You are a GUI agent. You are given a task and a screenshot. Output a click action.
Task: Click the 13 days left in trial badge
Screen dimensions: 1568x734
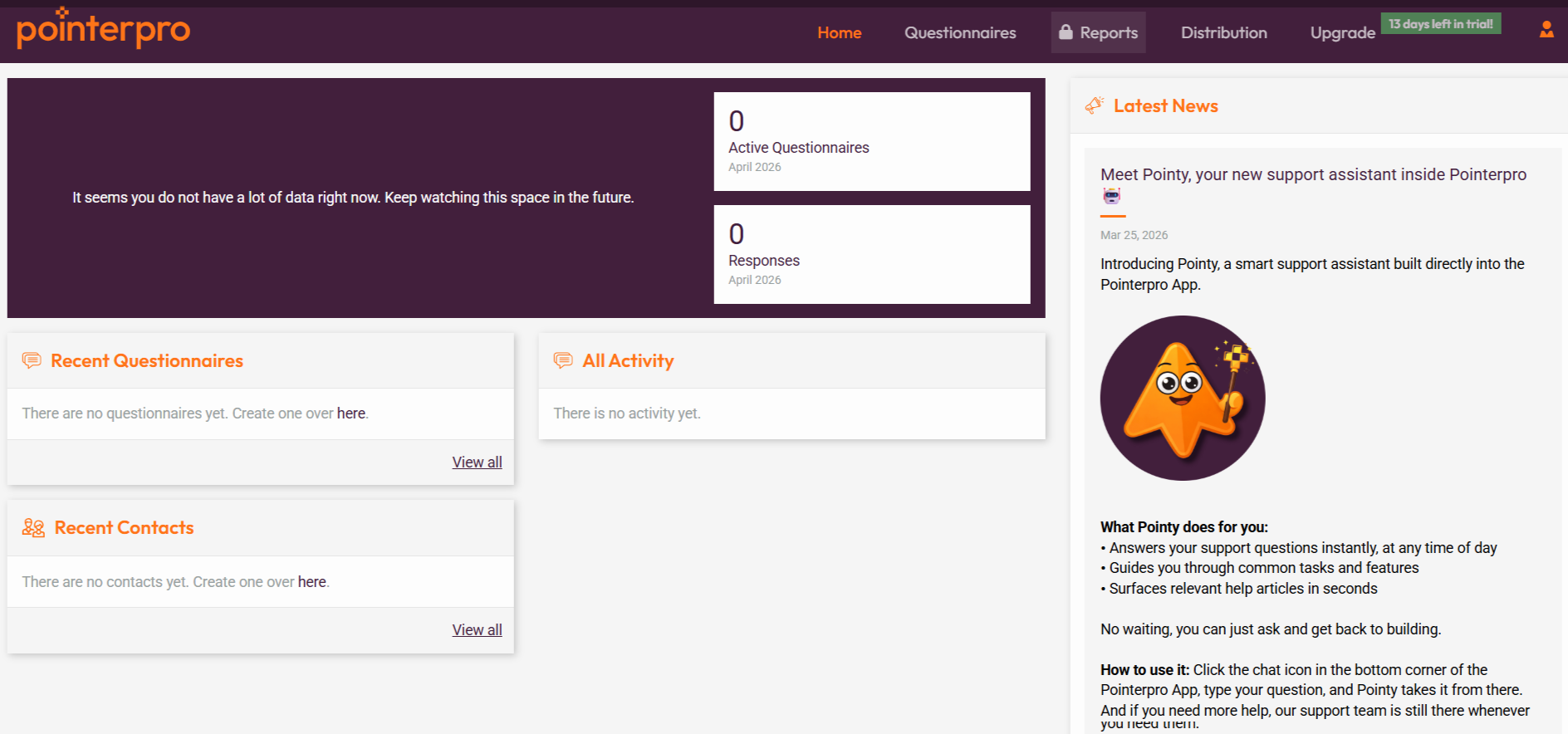tap(1441, 23)
